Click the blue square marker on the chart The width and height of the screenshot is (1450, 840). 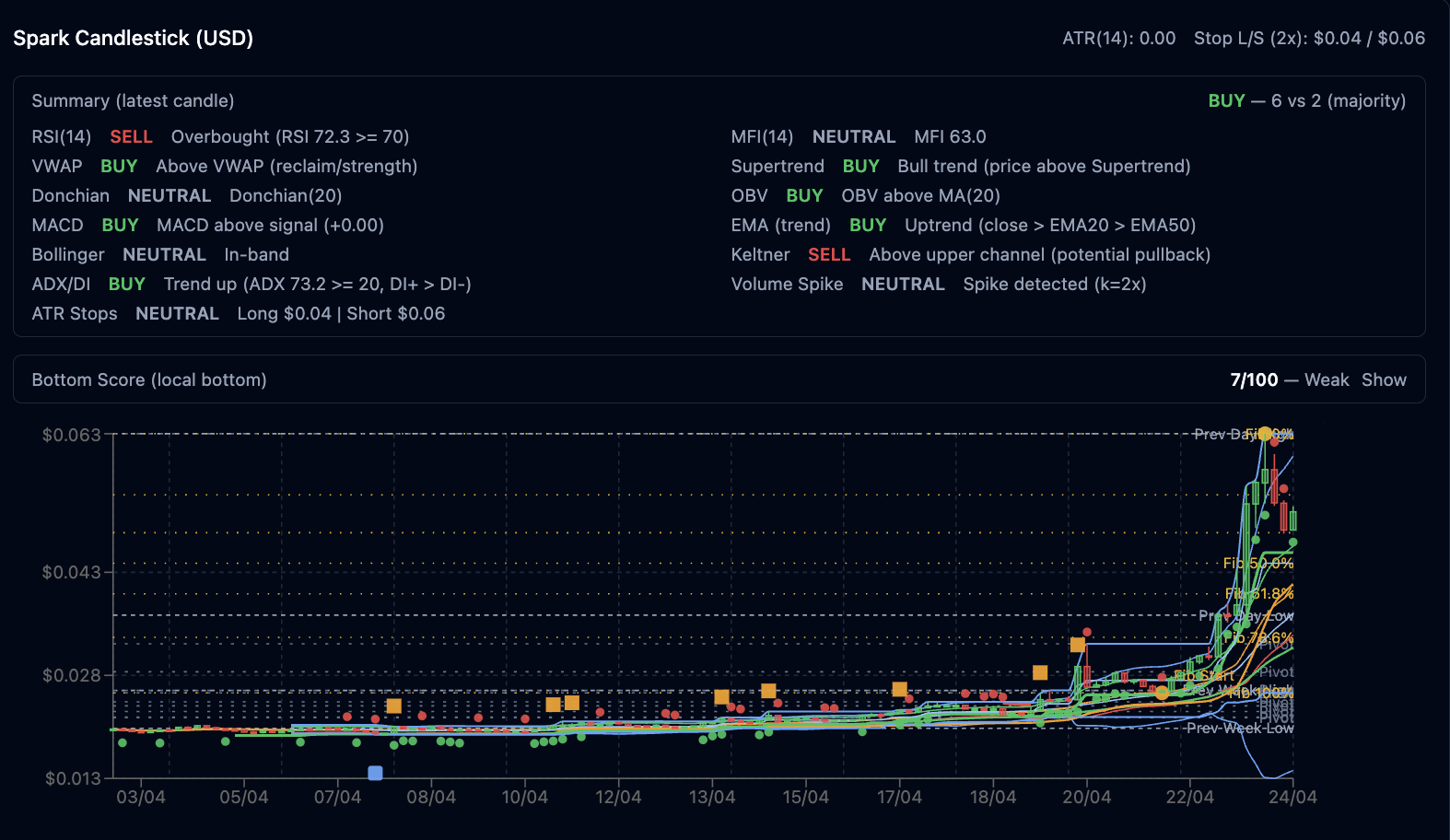pos(375,773)
